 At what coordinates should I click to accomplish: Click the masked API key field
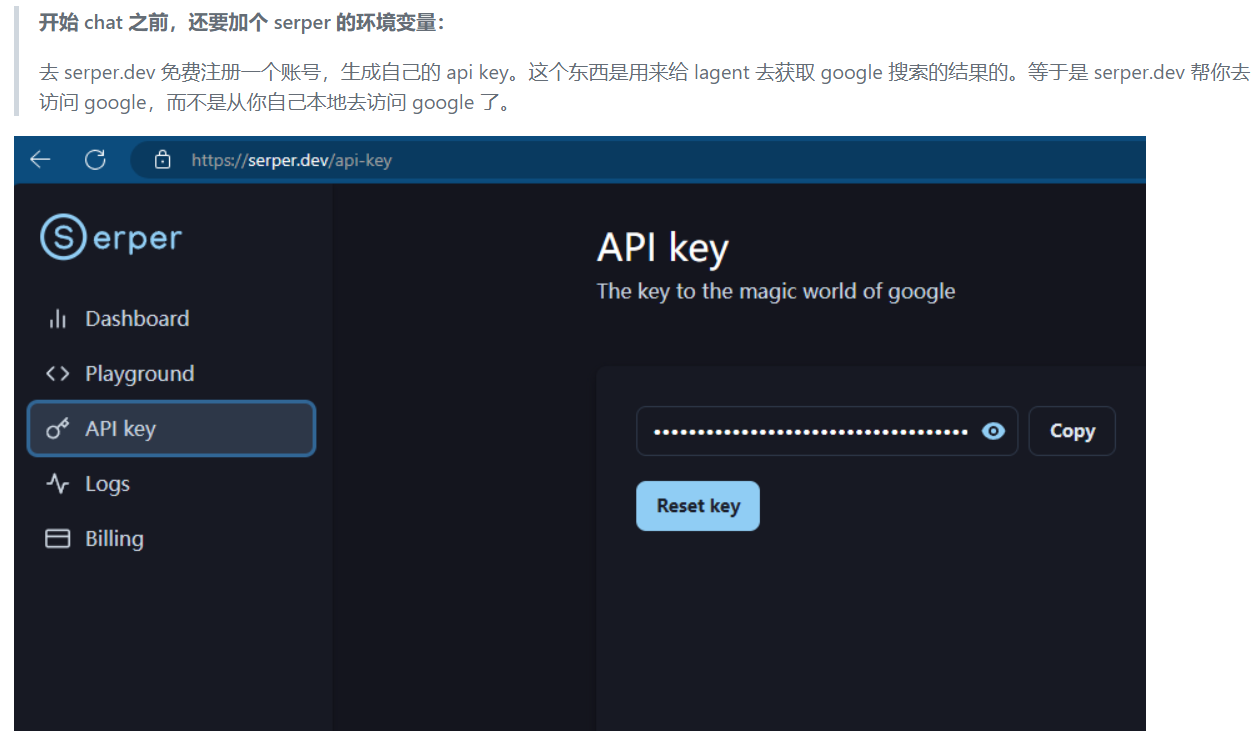pos(827,431)
